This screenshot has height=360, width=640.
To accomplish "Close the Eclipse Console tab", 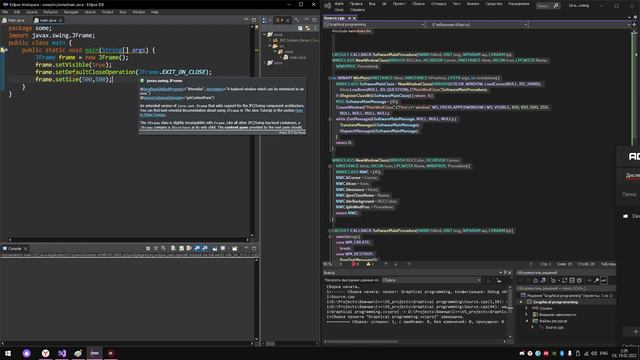I will click(x=25, y=249).
